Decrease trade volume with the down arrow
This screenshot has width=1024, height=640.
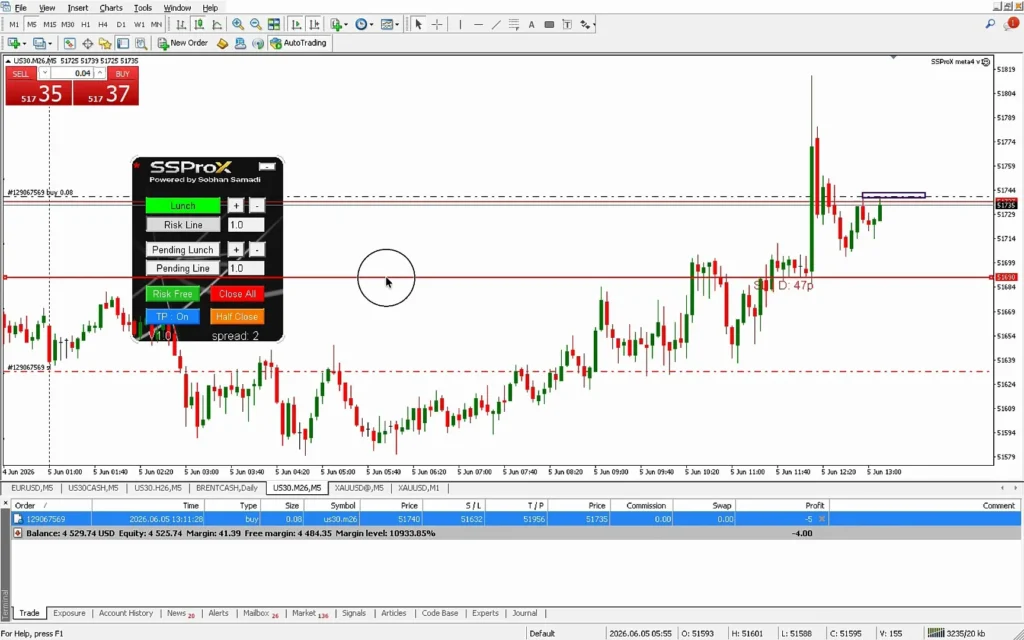(44, 73)
